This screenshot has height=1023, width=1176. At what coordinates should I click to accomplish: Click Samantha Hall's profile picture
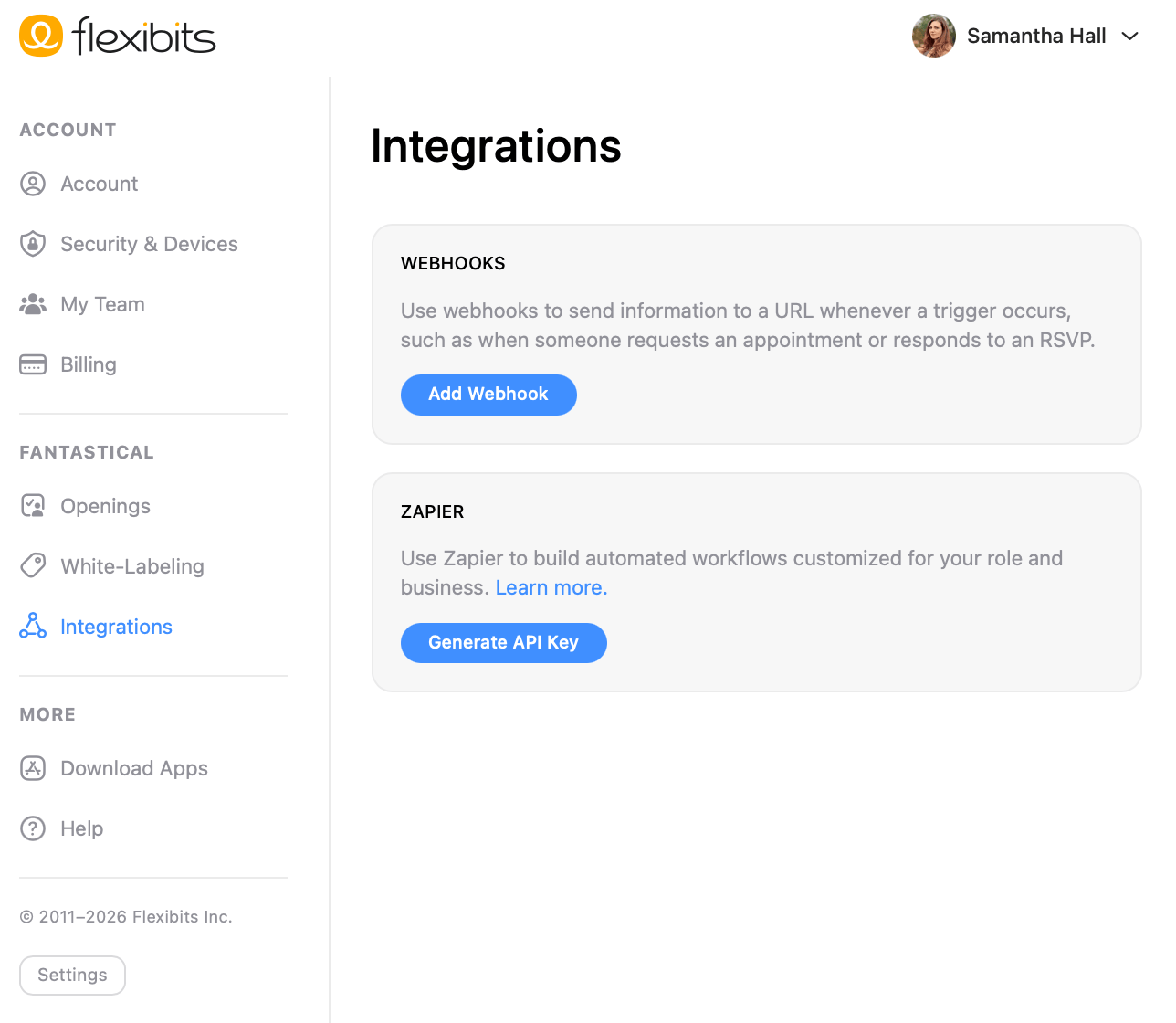933,36
